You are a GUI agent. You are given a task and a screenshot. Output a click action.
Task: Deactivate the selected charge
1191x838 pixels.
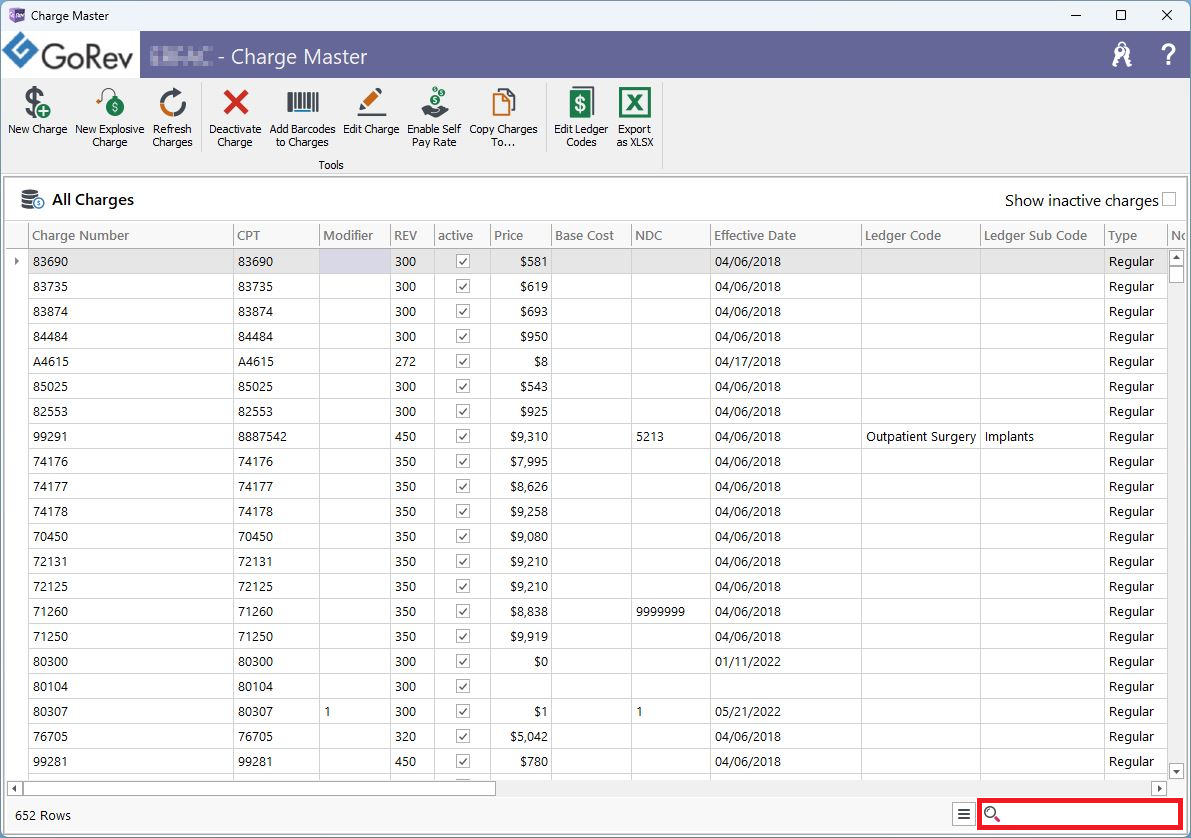click(x=235, y=116)
